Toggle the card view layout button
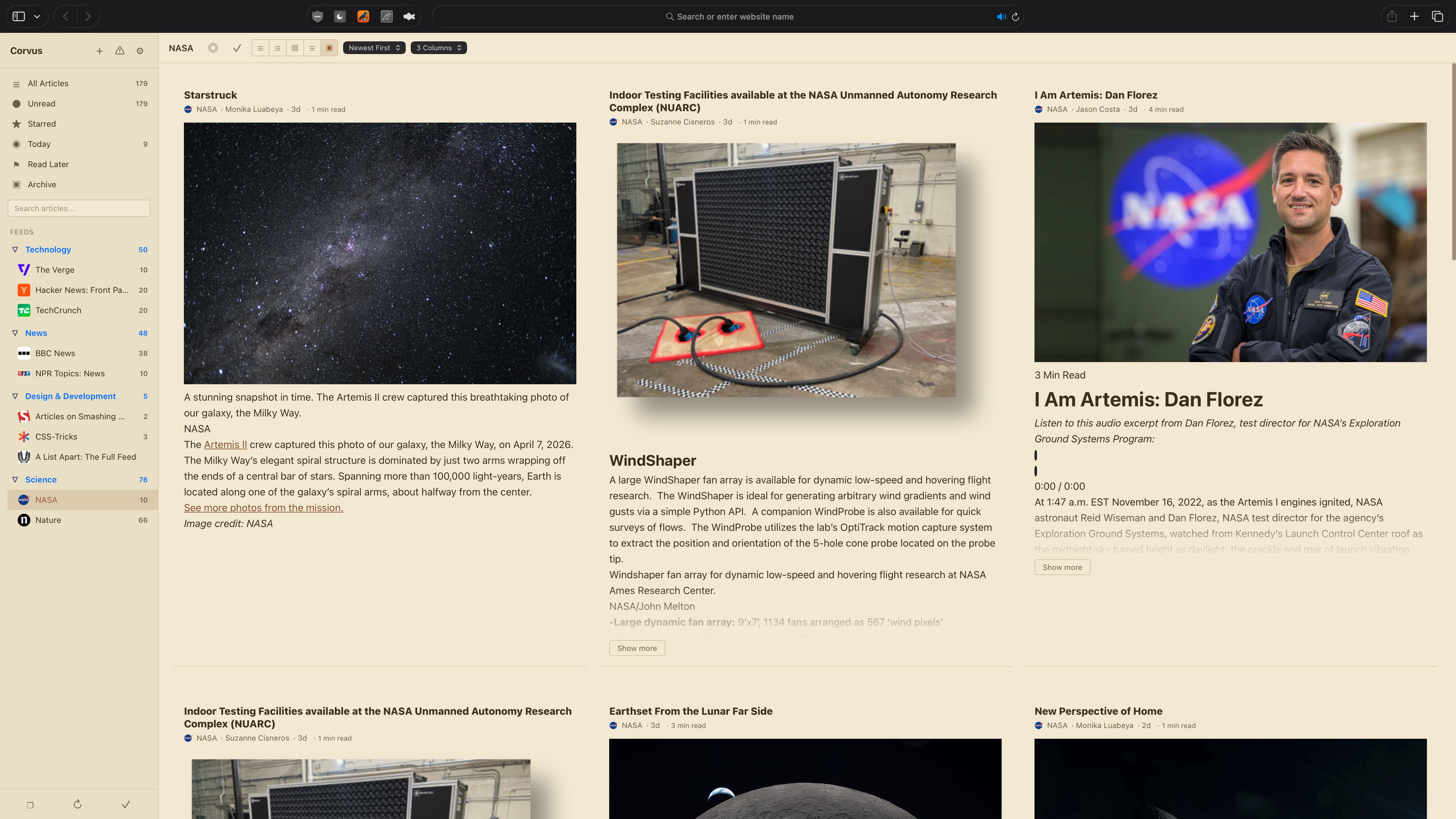 [328, 47]
